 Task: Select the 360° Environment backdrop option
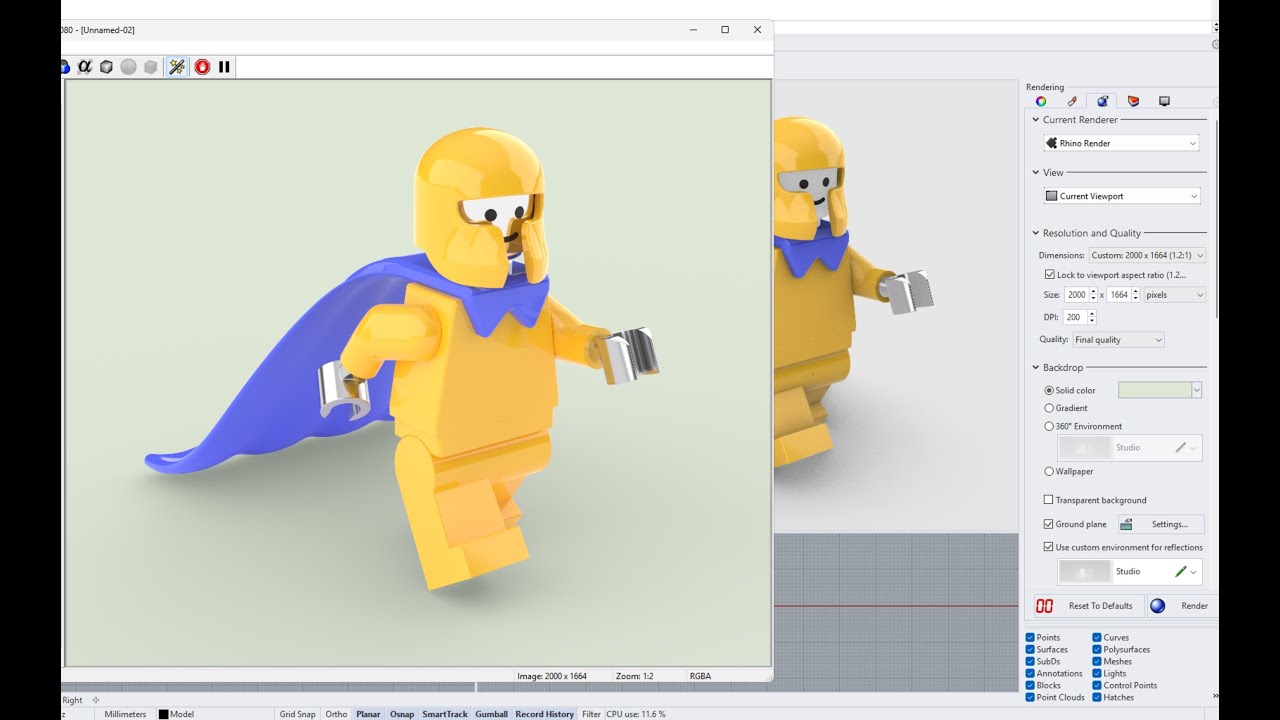[x=1049, y=426]
